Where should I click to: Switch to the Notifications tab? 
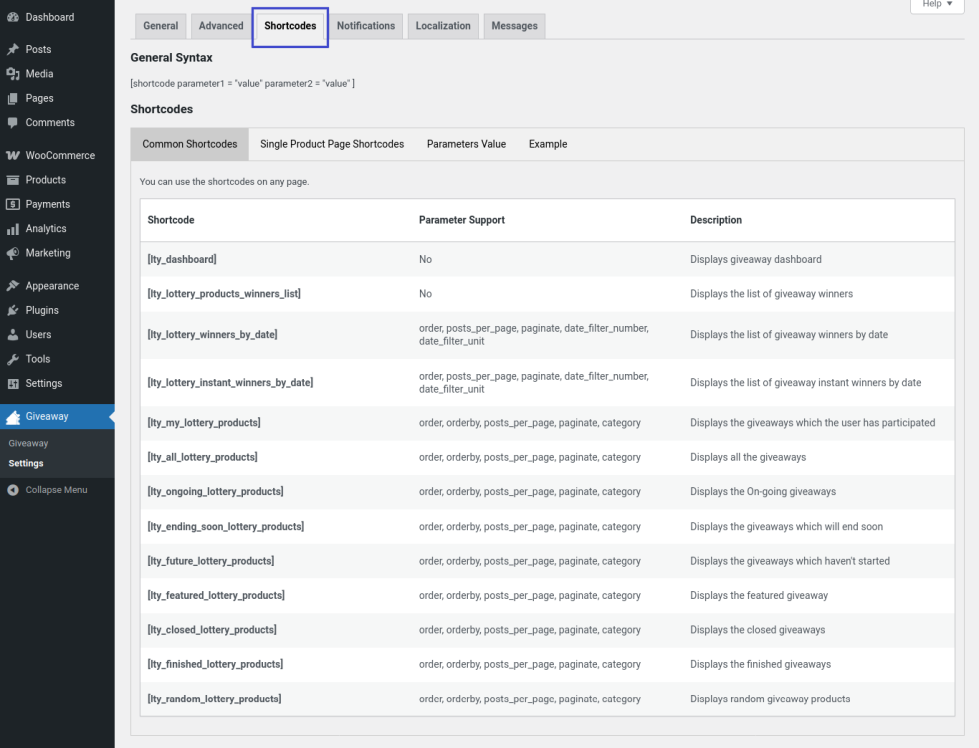(x=365, y=26)
